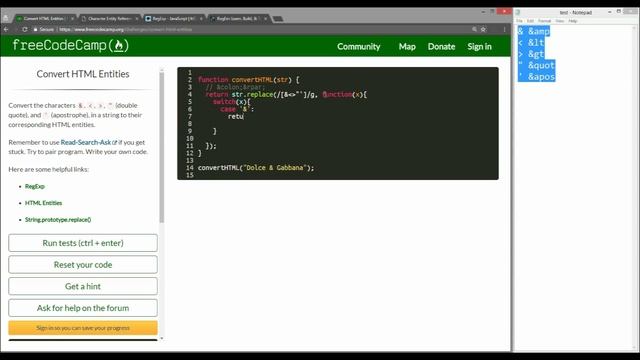Open the HTML Entities helpful link
Screen dimensions: 640x360
[43, 203]
